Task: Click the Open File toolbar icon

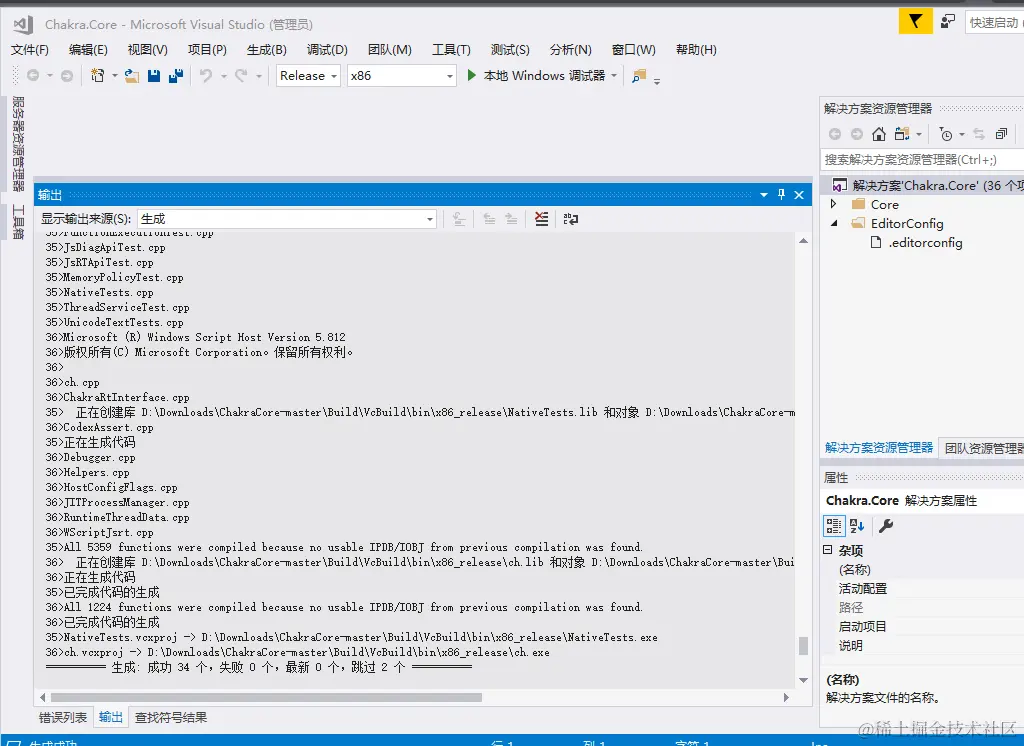Action: coord(132,76)
